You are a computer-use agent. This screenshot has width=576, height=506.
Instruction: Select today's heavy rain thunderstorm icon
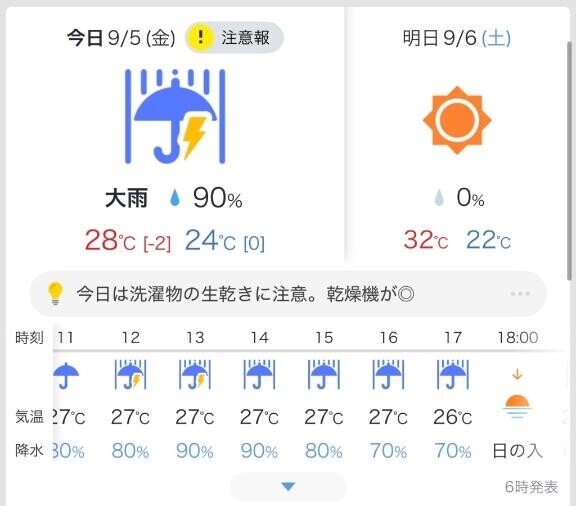click(175, 116)
